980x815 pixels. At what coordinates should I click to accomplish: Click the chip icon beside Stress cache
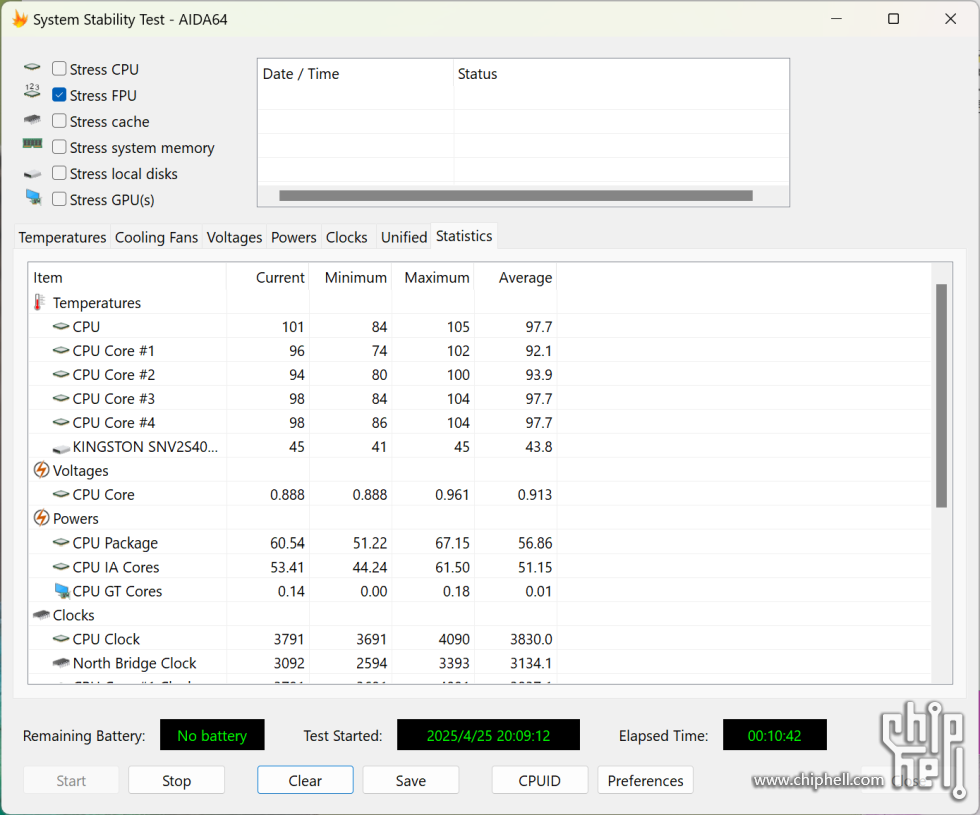(32, 119)
